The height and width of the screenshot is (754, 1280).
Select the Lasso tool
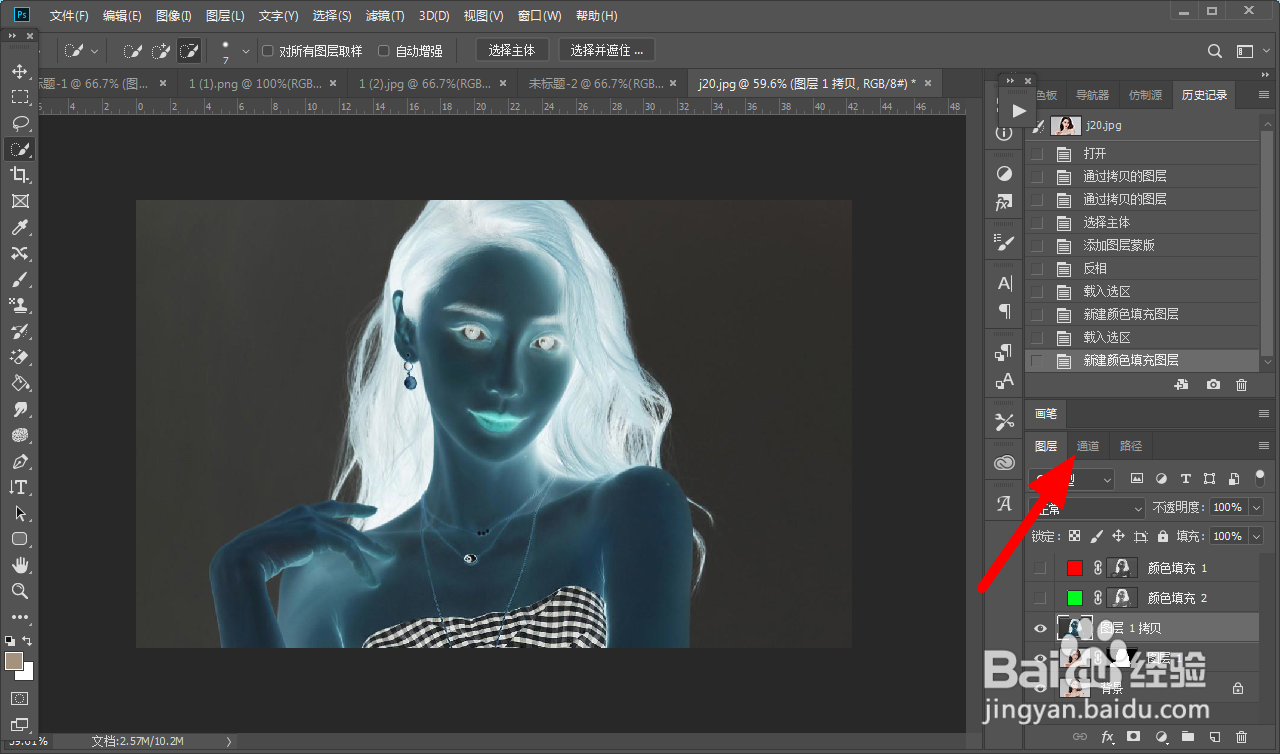(19, 123)
